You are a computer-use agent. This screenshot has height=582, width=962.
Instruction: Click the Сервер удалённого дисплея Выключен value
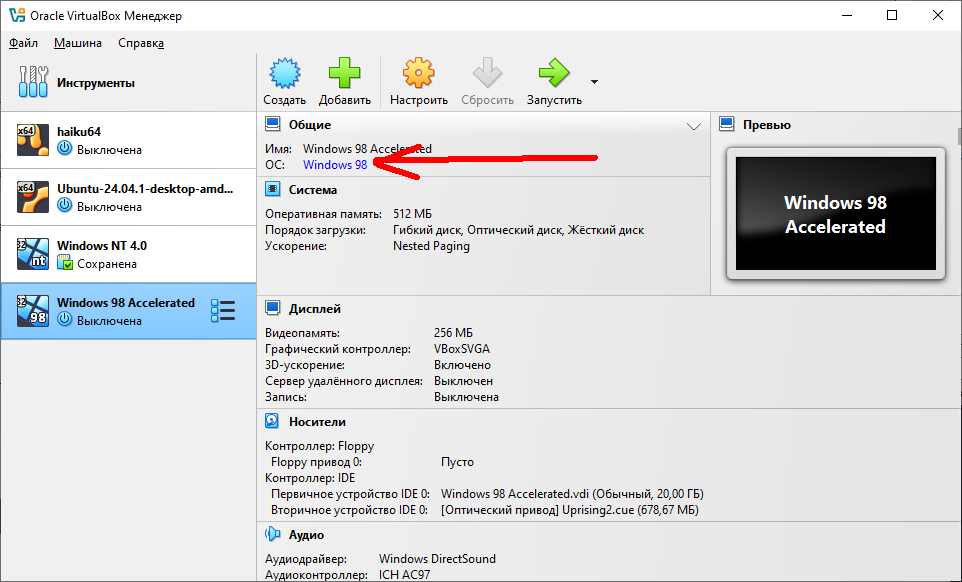(x=463, y=381)
